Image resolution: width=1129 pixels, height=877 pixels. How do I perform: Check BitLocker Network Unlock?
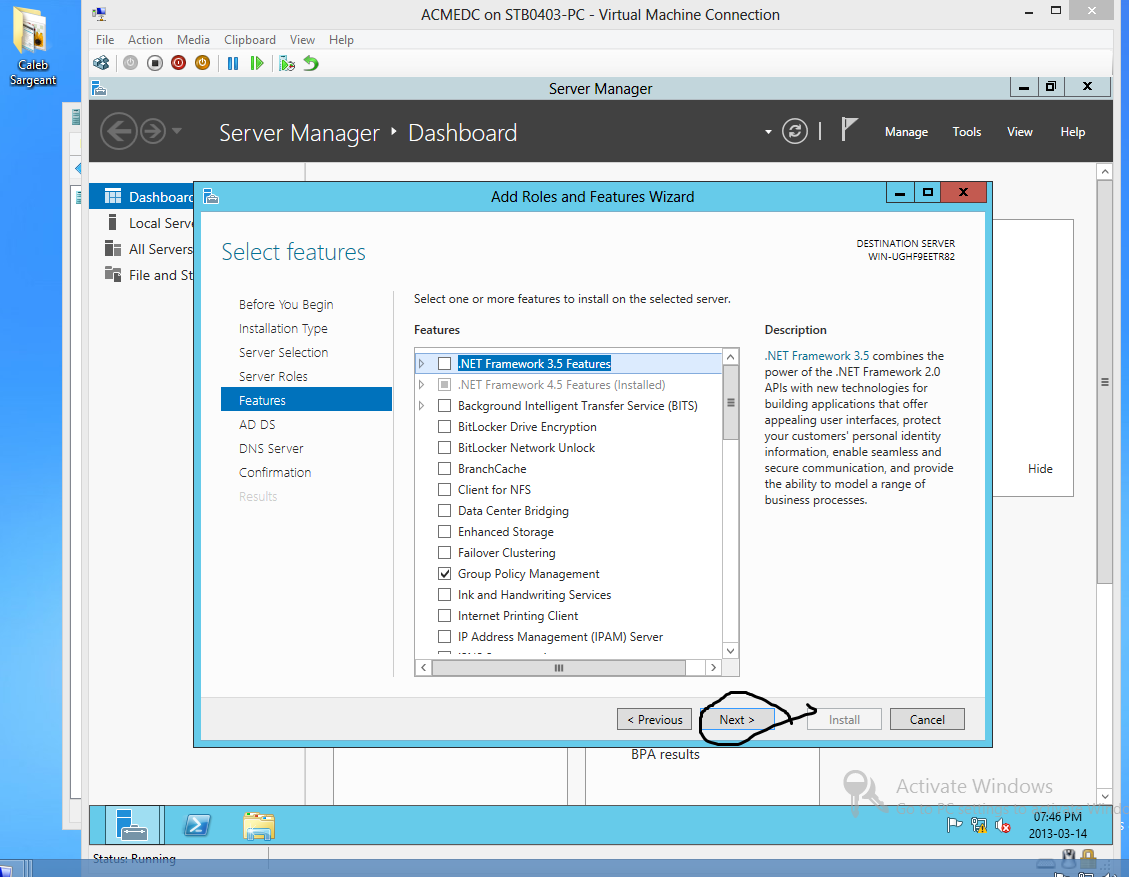[444, 447]
